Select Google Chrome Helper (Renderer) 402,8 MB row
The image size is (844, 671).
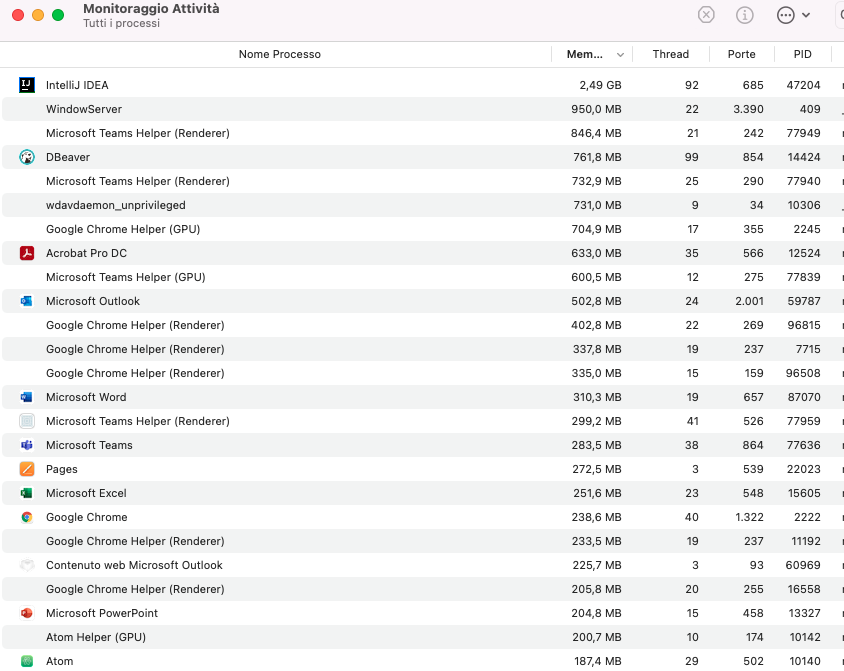(422, 325)
